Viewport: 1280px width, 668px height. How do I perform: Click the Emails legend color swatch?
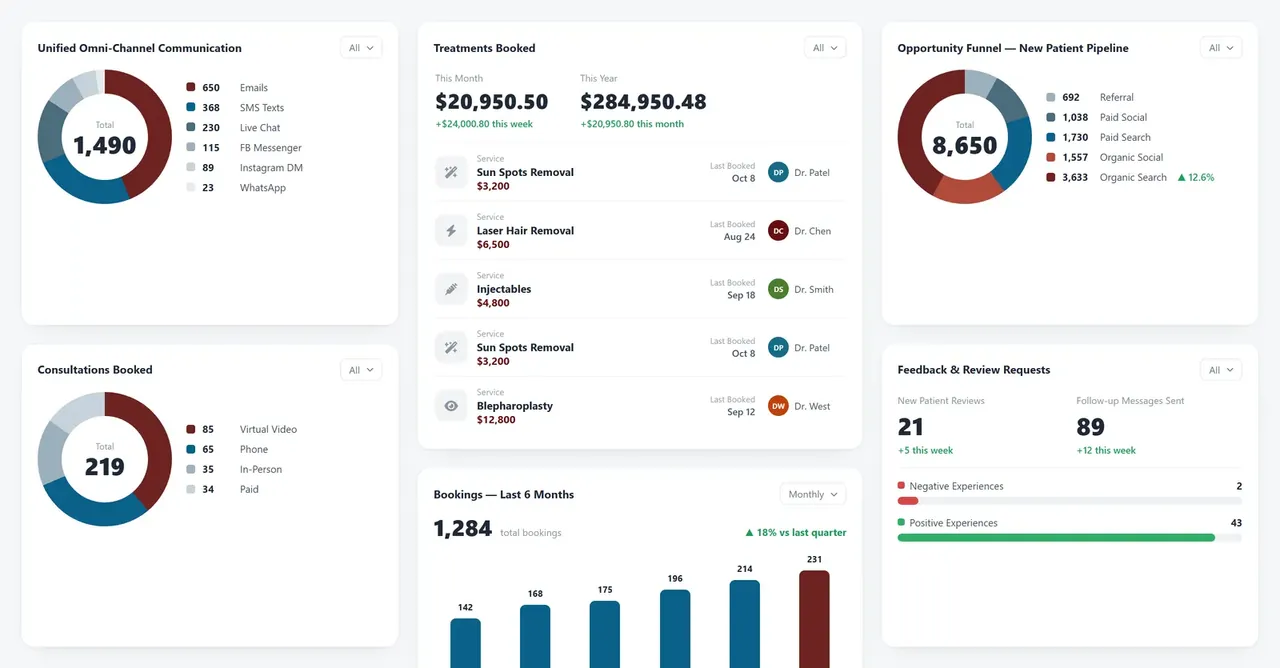(191, 87)
